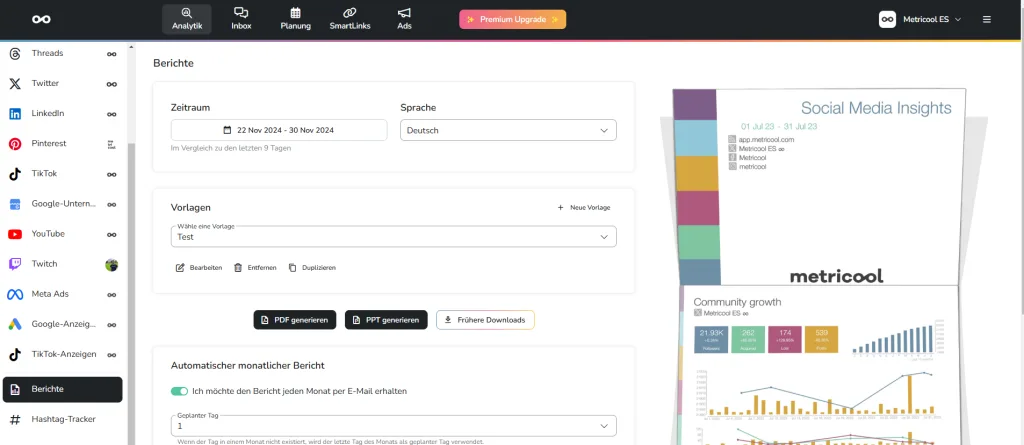The image size is (1024, 445).
Task: Click the Metricool infinity logo
Action: (x=41, y=19)
